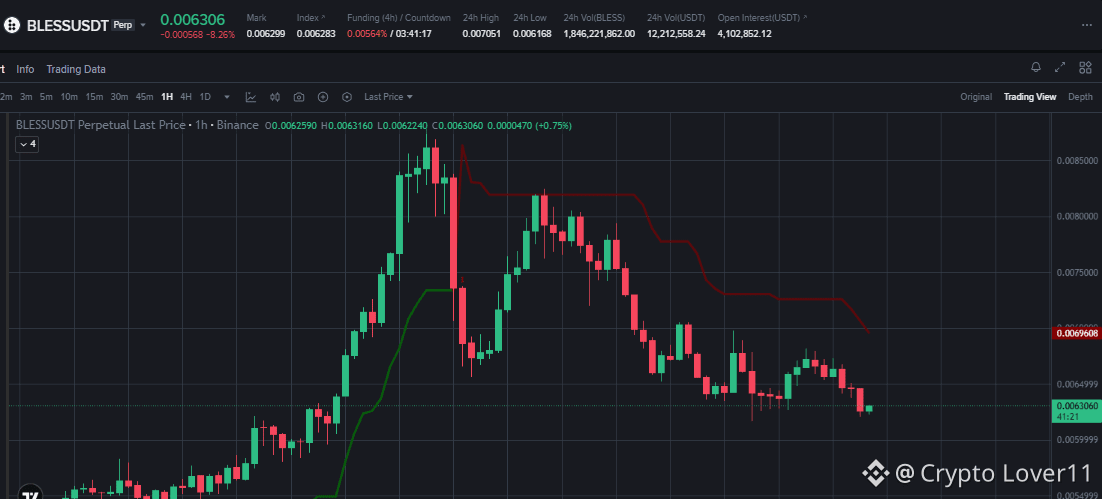Switch to Depth chart view

coord(1080,97)
